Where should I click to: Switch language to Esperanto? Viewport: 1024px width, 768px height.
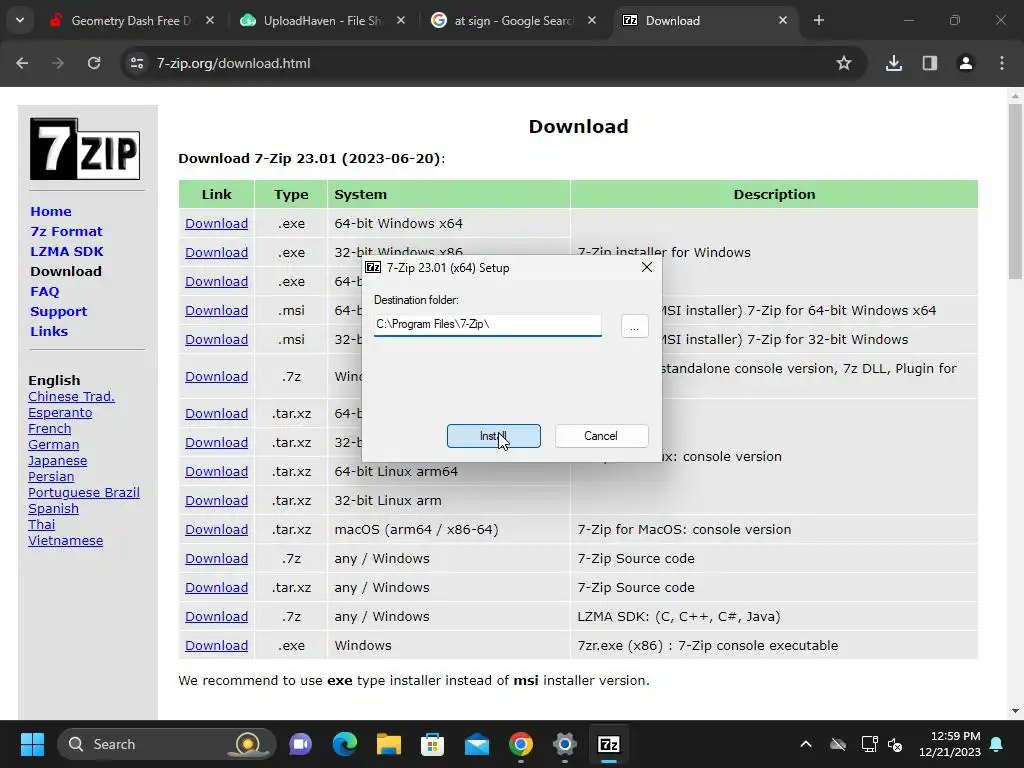(x=60, y=413)
